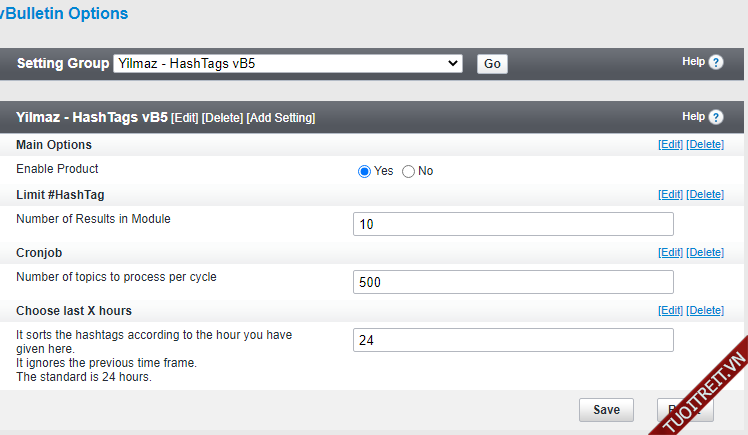This screenshot has width=748, height=435.
Task: Delete the Main Options setting
Action: (705, 145)
